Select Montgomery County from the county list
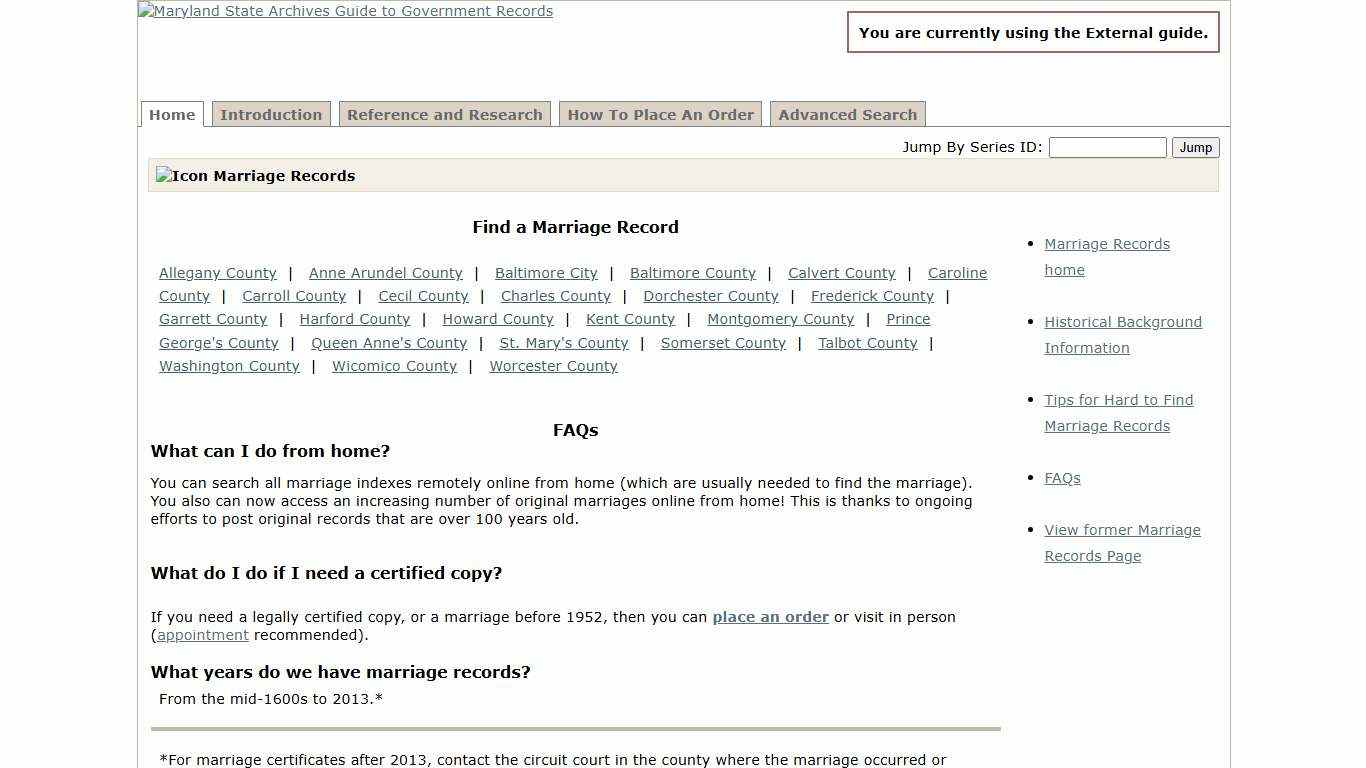The height and width of the screenshot is (768, 1366). 781,319
